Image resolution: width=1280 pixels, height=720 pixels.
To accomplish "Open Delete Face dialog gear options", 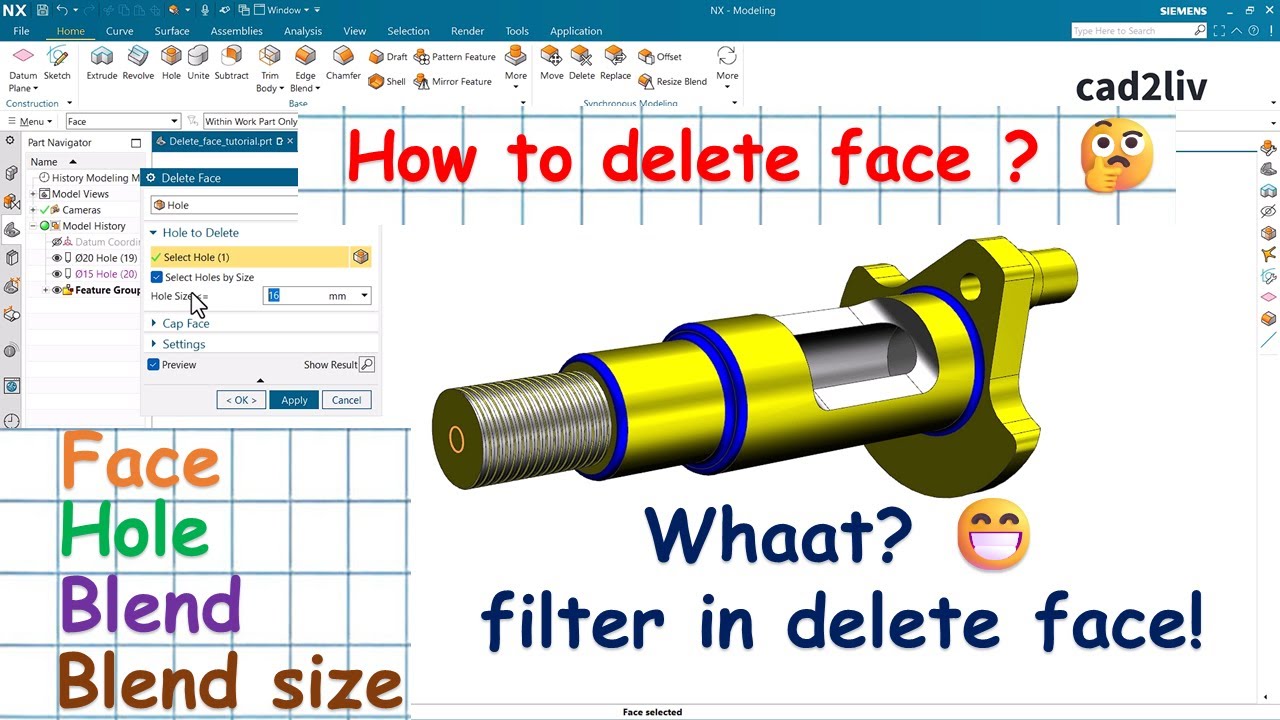I will [x=150, y=178].
